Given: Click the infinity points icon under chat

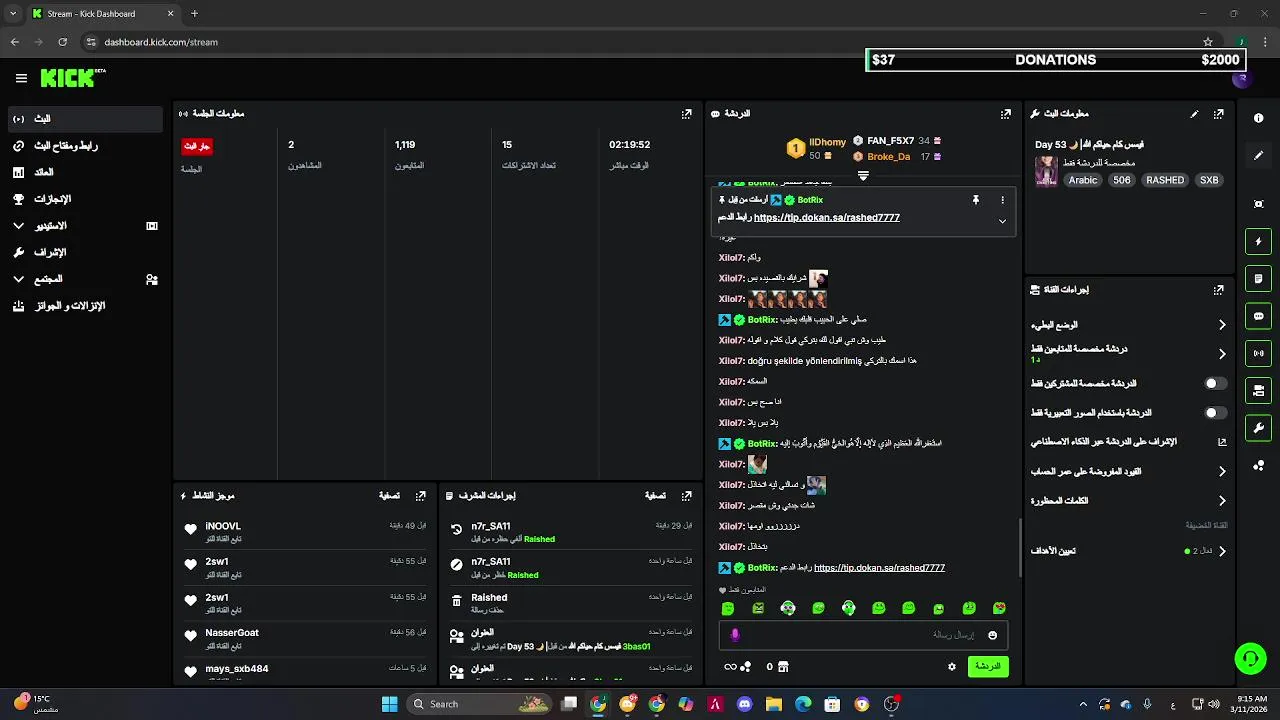Looking at the screenshot, I should click(x=731, y=667).
